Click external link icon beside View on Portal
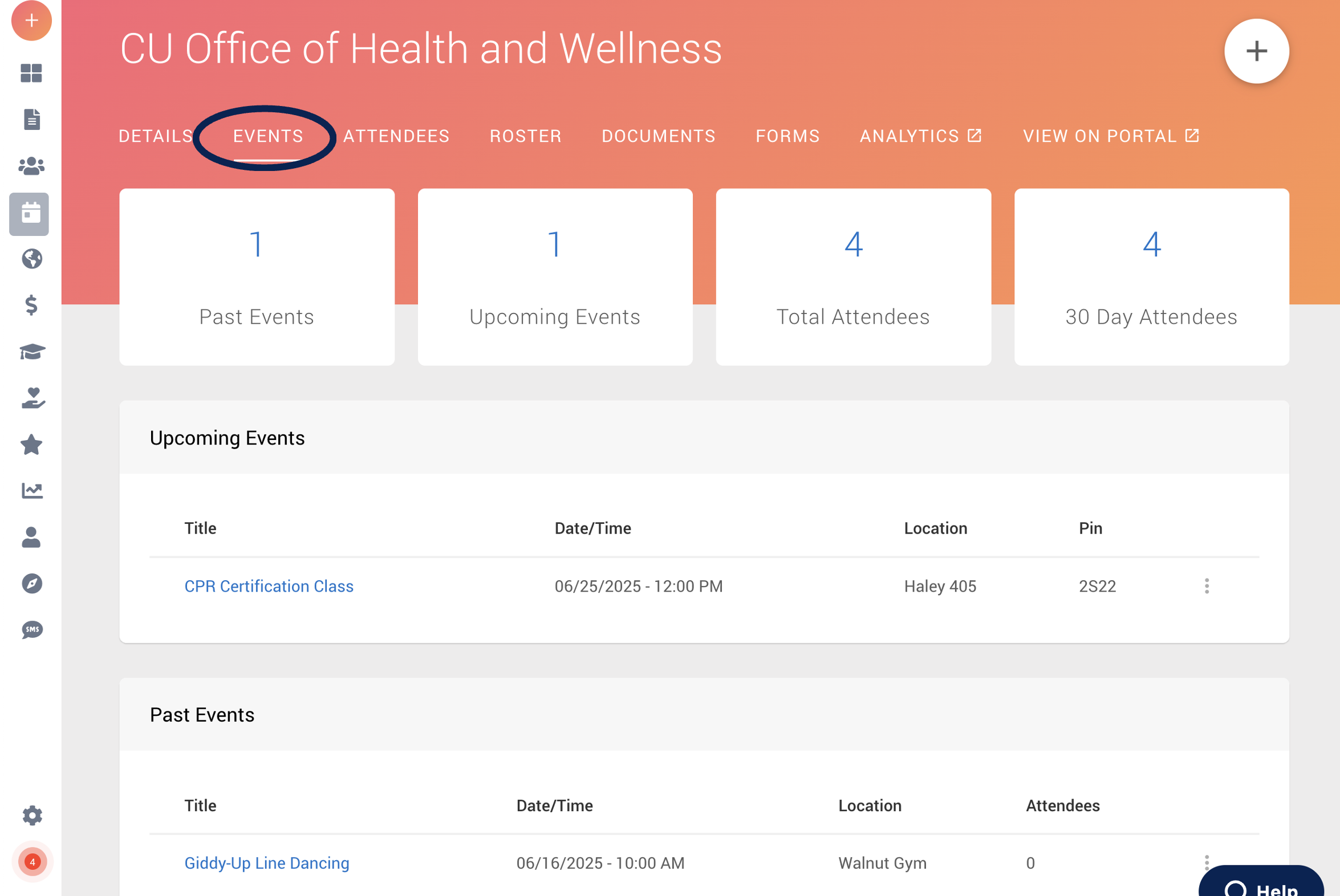 coord(1191,136)
